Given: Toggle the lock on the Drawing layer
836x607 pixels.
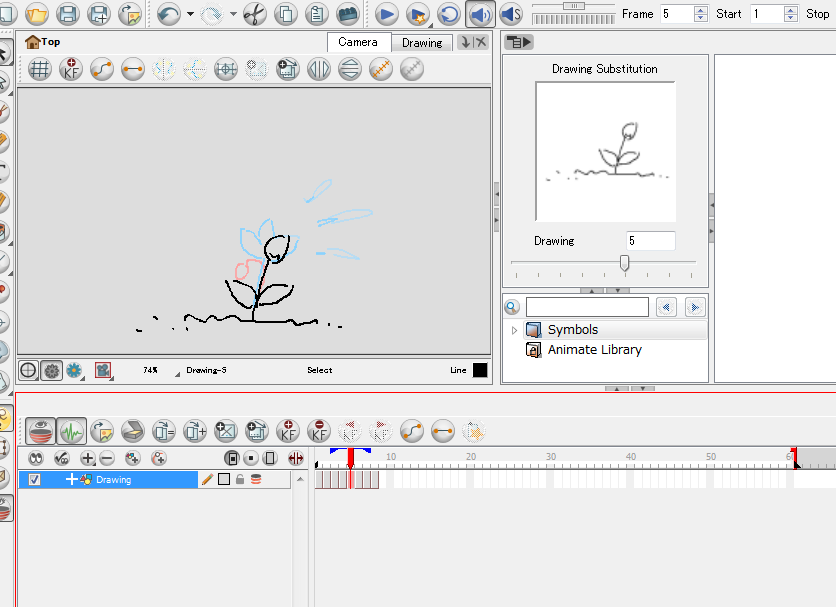Looking at the screenshot, I should [x=240, y=480].
